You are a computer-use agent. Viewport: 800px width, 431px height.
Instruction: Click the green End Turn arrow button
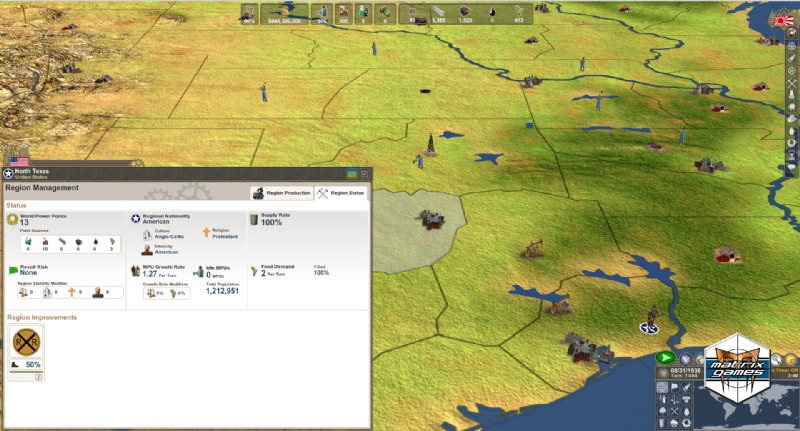tap(665, 357)
